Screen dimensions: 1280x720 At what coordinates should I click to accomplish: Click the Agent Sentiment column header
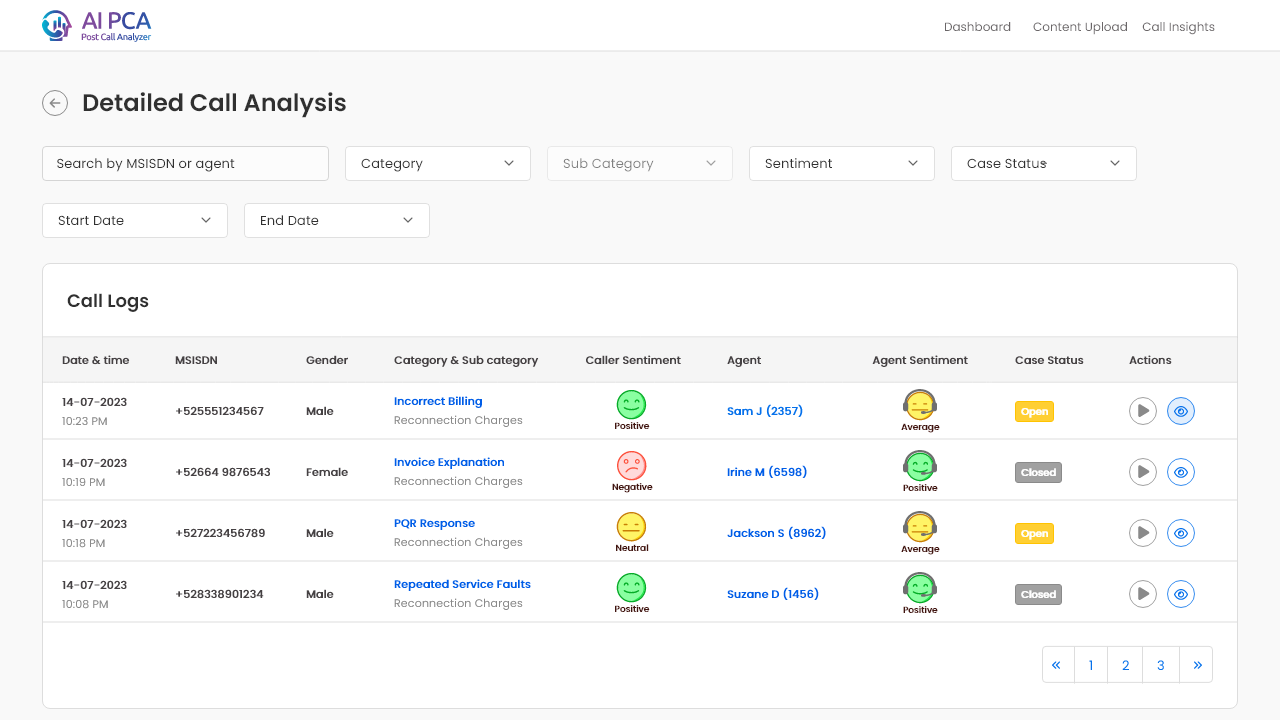[920, 360]
